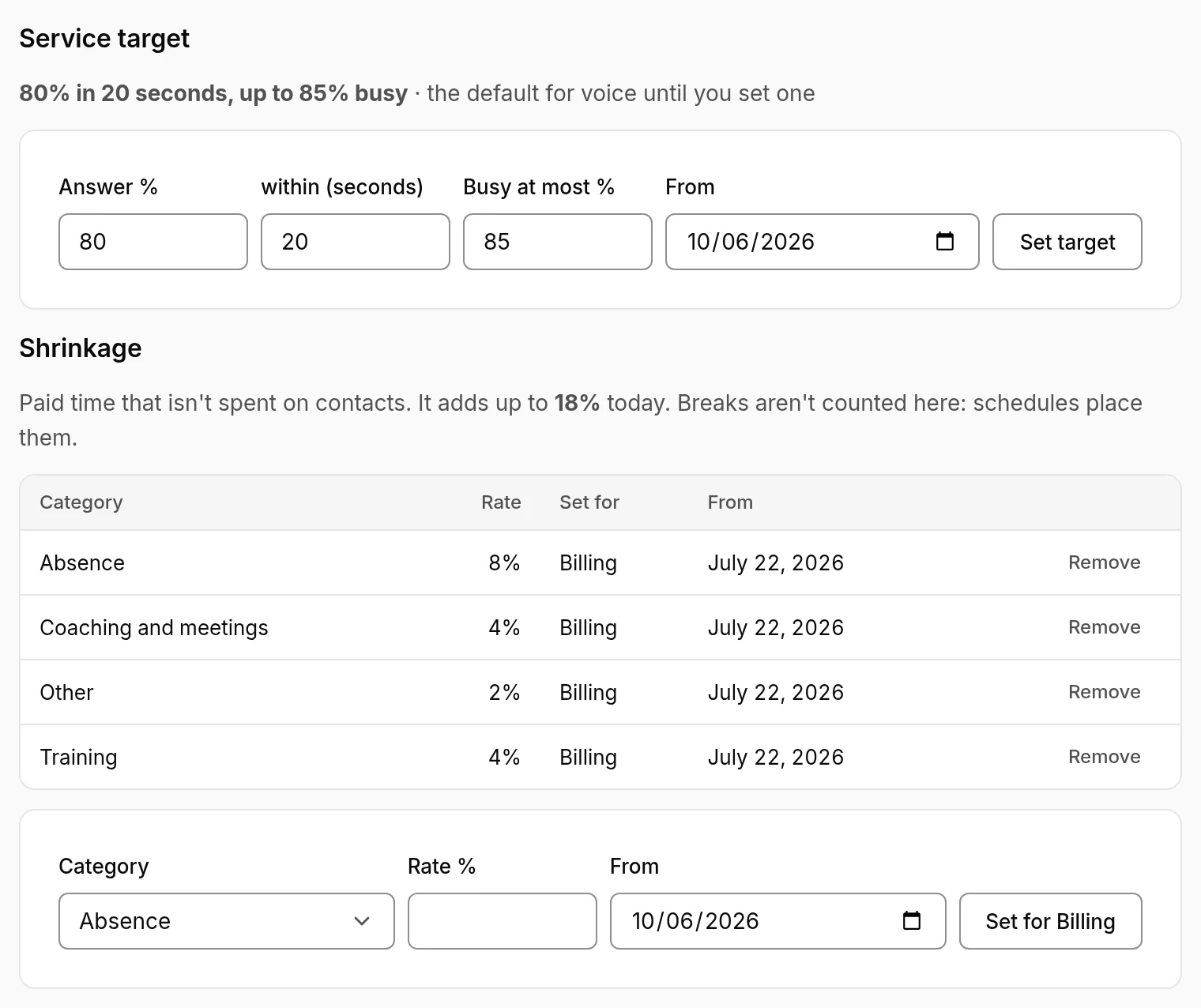This screenshot has height=1008, width=1201.
Task: Focus the Busy at most % field
Action: click(x=558, y=242)
